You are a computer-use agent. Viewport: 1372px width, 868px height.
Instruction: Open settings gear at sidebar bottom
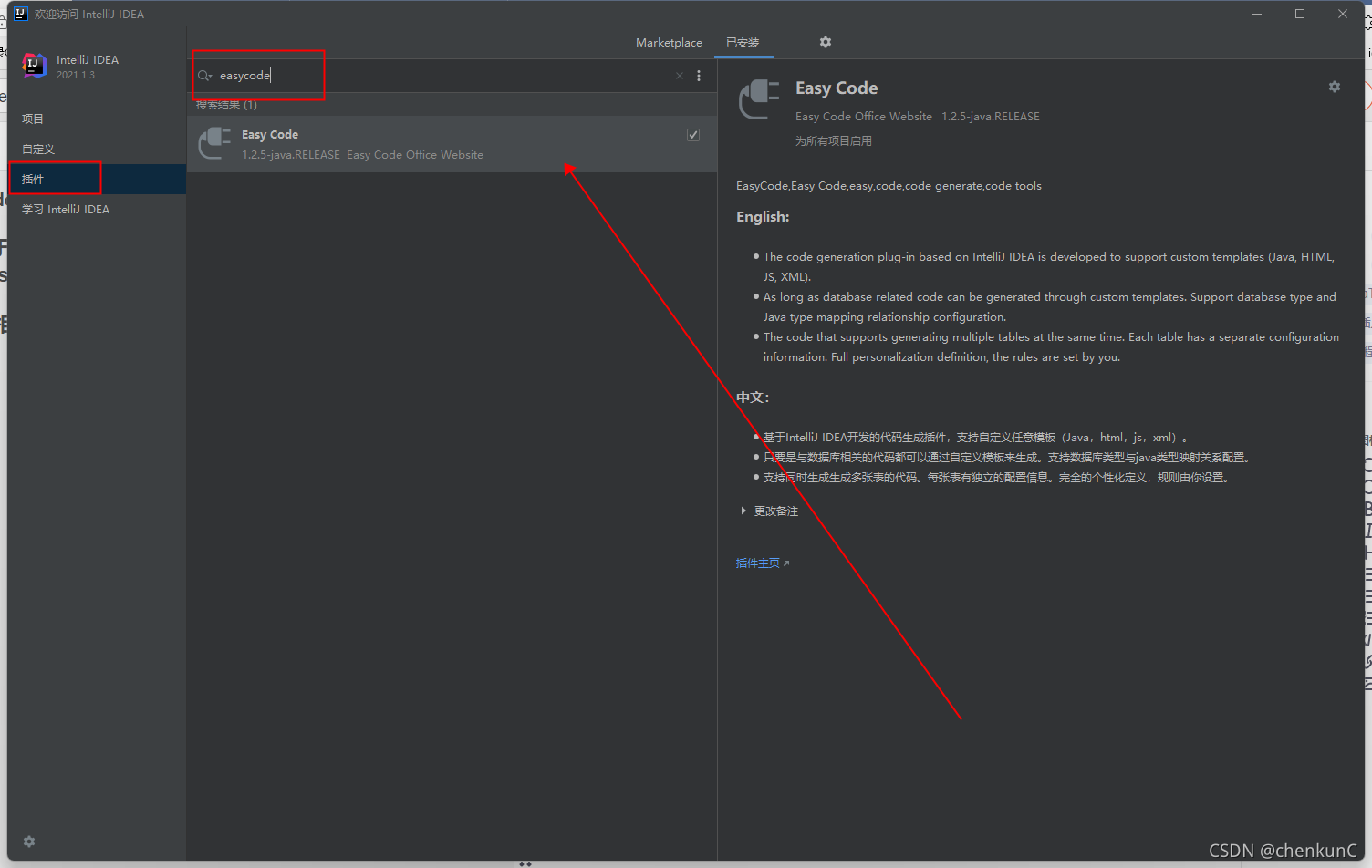pyautogui.click(x=29, y=842)
